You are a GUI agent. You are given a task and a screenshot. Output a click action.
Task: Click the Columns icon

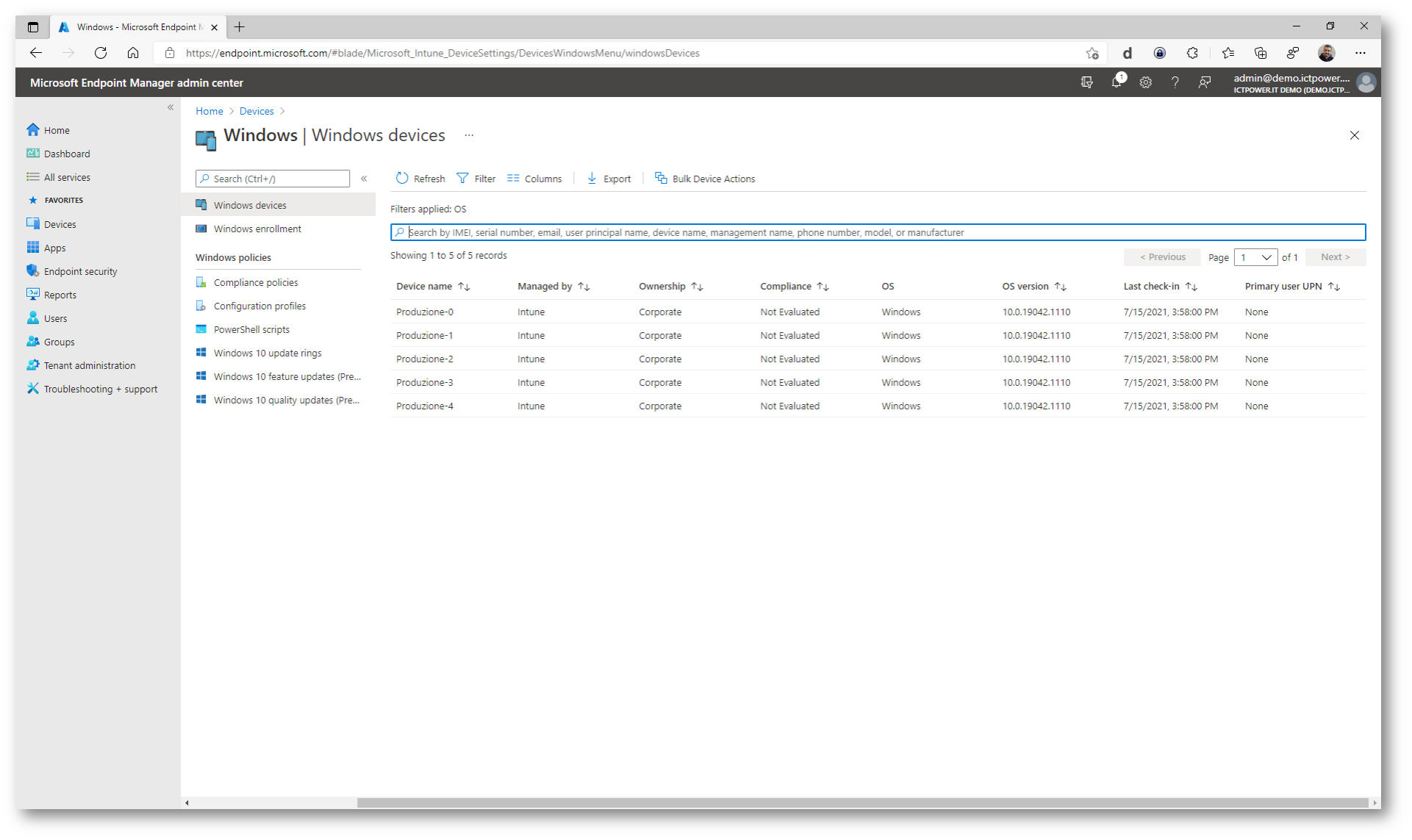[x=513, y=179]
